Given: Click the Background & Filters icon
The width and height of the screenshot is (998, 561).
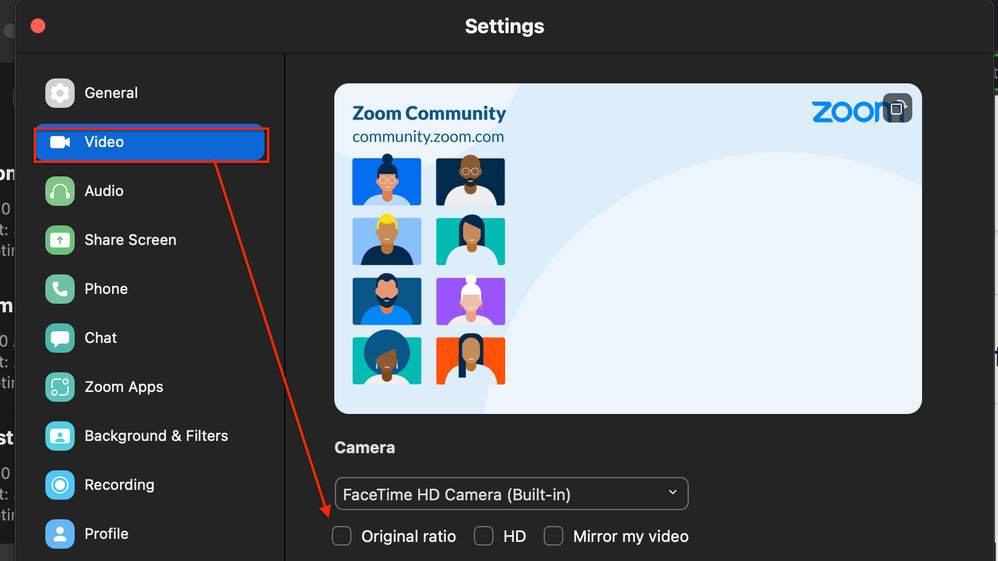Looking at the screenshot, I should (x=60, y=436).
